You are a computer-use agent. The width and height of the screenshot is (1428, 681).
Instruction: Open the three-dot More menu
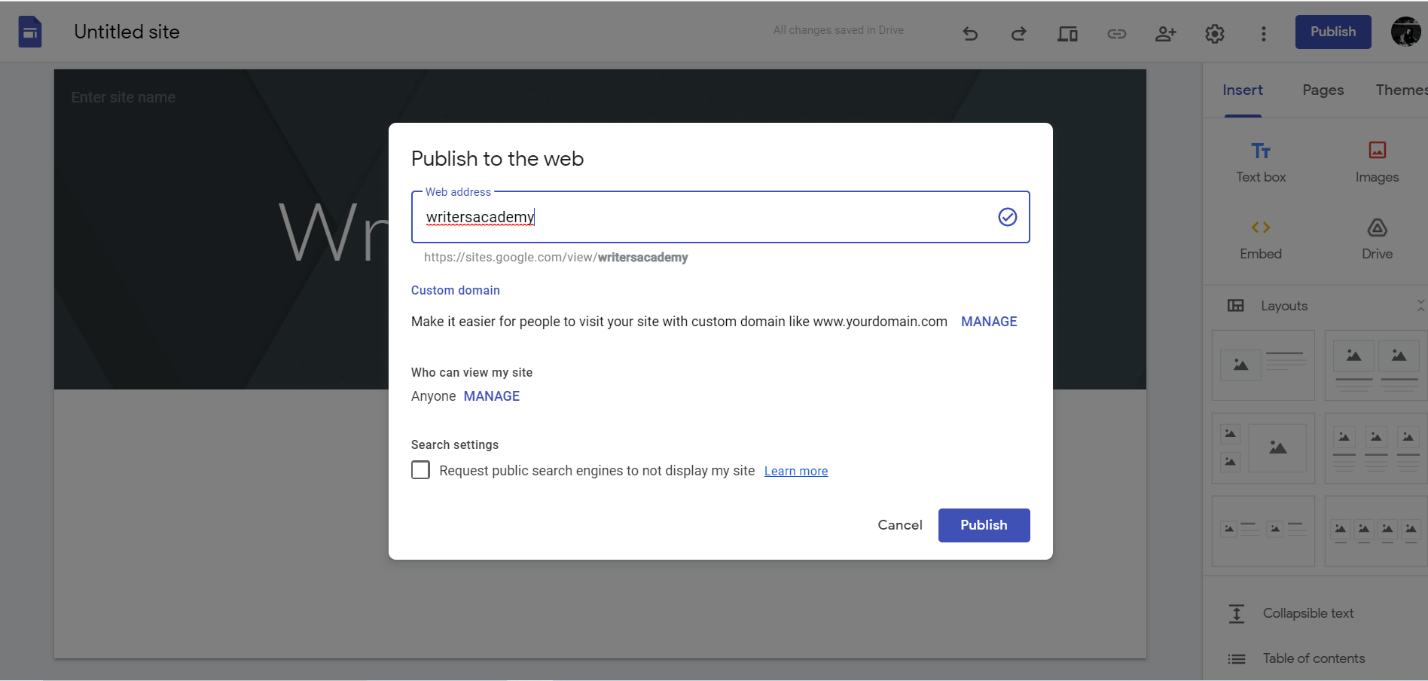coord(1263,33)
